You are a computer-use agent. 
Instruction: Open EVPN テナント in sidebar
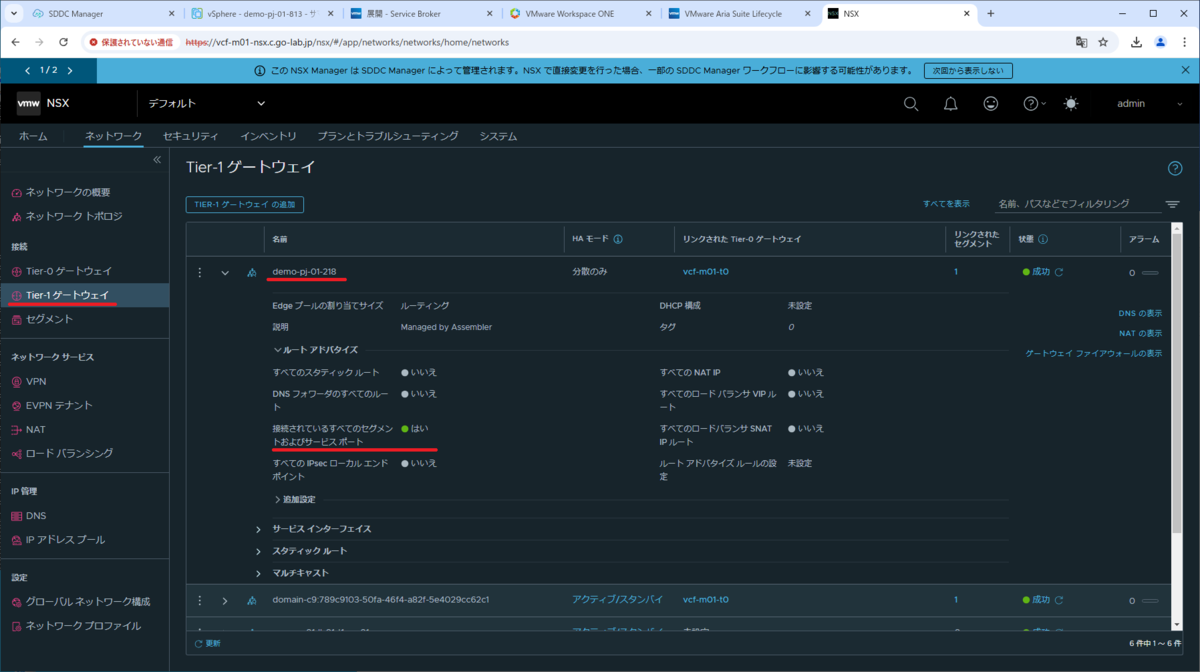pyautogui.click(x=59, y=405)
